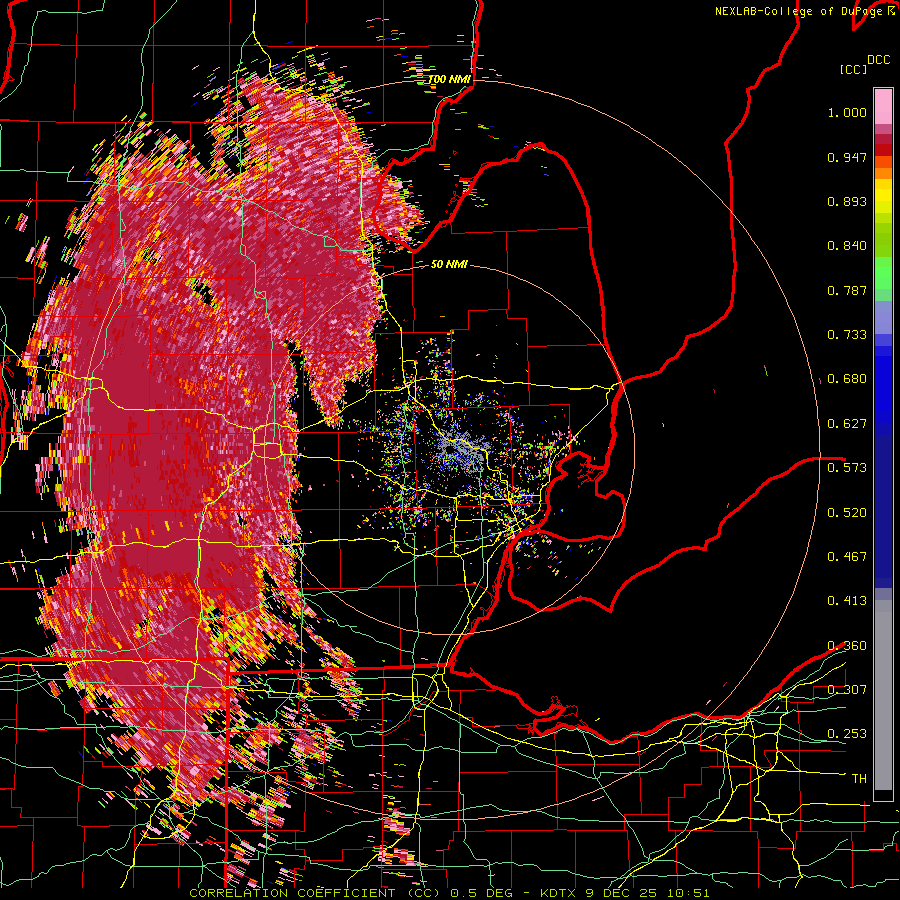Pick the gray lower section of color bar
Image resolution: width=900 pixels, height=900 pixels.
pyautogui.click(x=883, y=695)
